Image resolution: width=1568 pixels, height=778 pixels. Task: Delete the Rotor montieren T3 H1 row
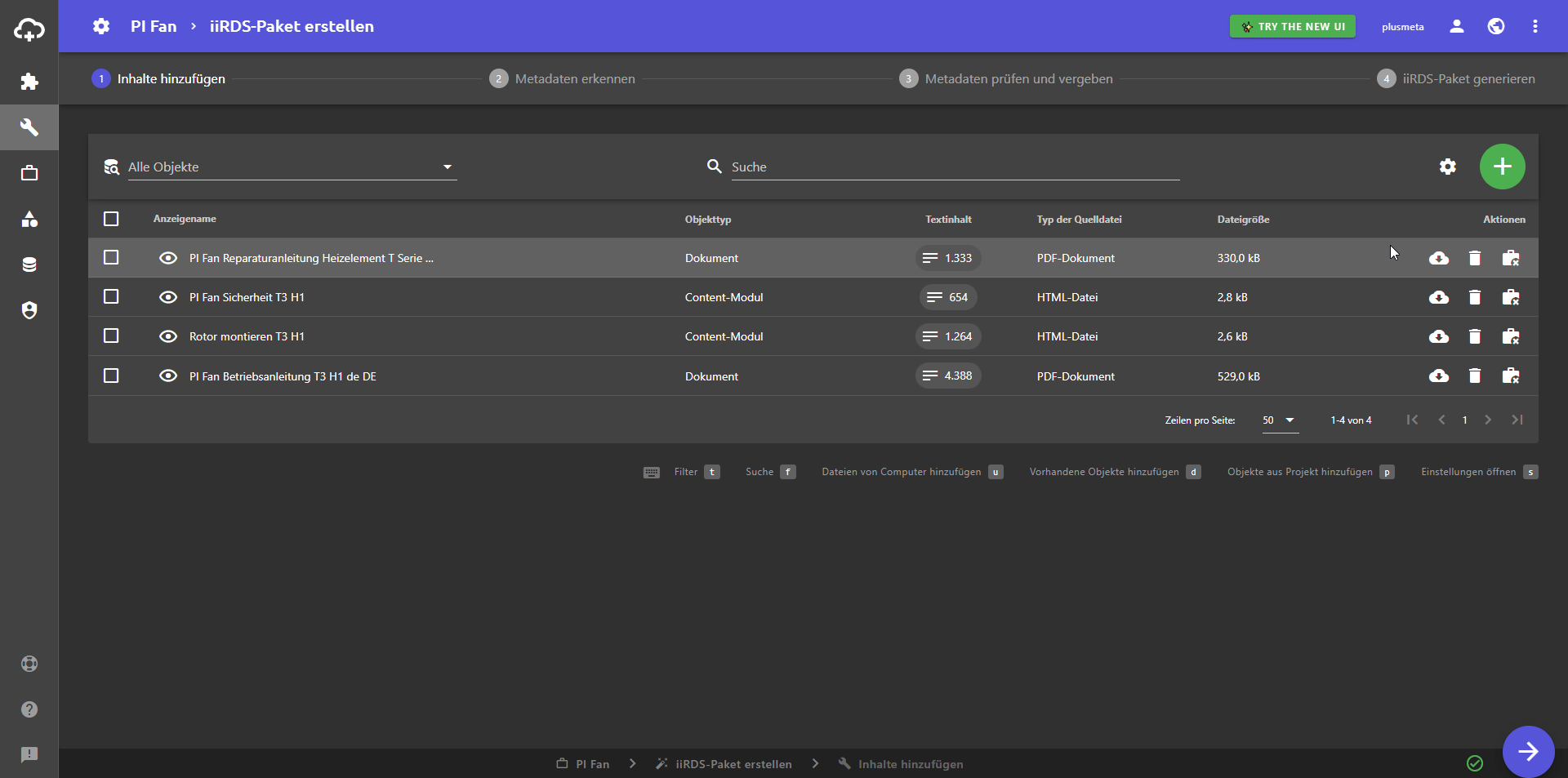[1474, 336]
